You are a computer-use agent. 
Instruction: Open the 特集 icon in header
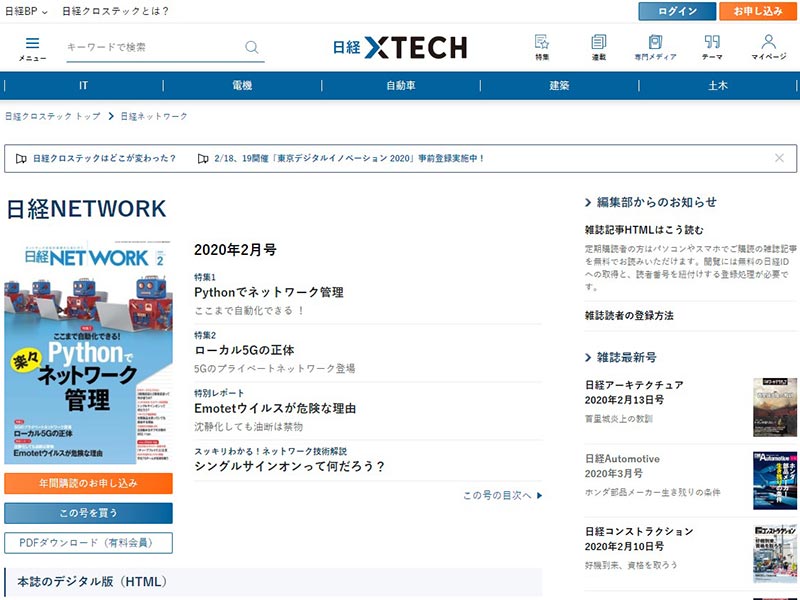542,47
